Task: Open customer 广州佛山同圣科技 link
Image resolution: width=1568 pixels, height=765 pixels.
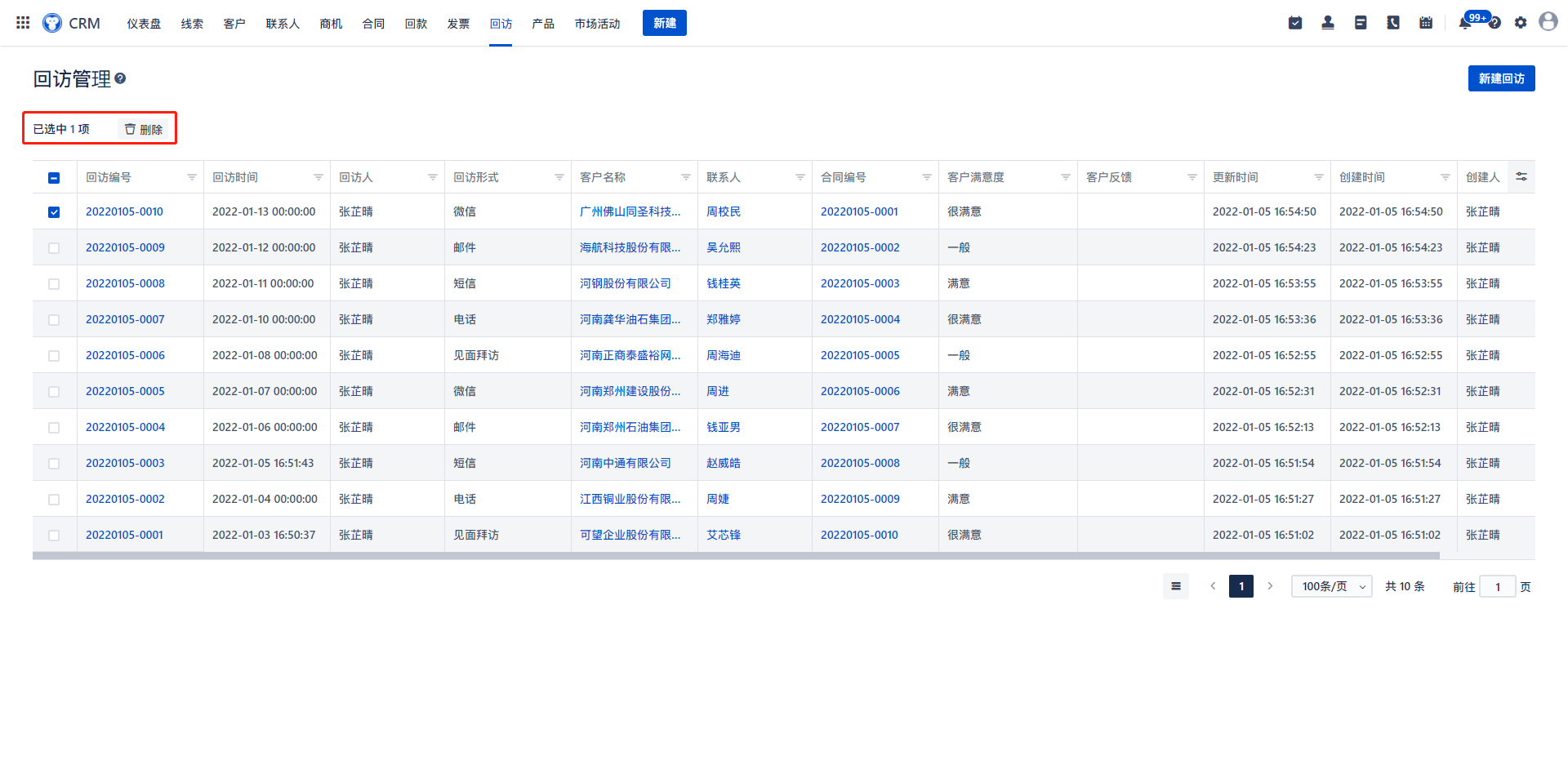Action: coord(630,211)
